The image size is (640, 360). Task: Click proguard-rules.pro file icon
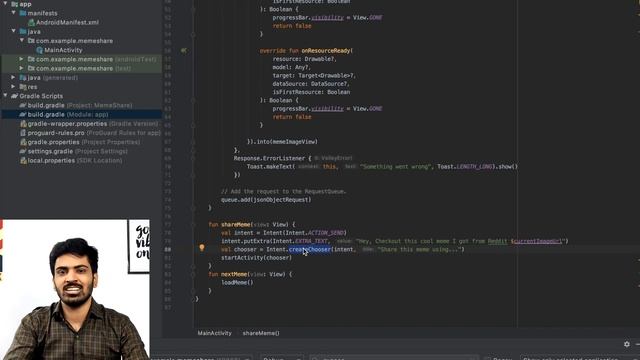(23, 133)
